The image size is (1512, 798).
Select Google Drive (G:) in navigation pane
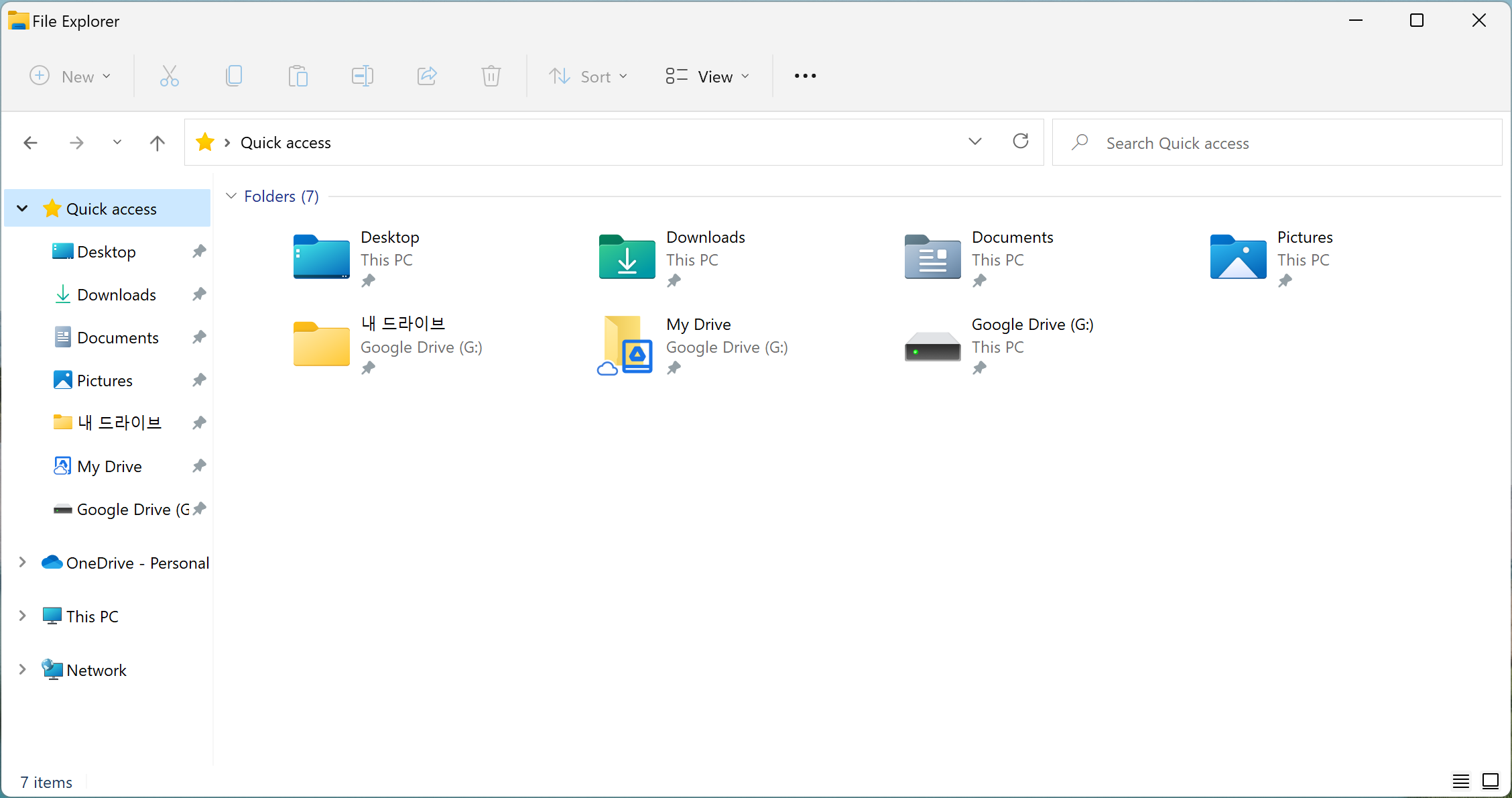coord(107,509)
